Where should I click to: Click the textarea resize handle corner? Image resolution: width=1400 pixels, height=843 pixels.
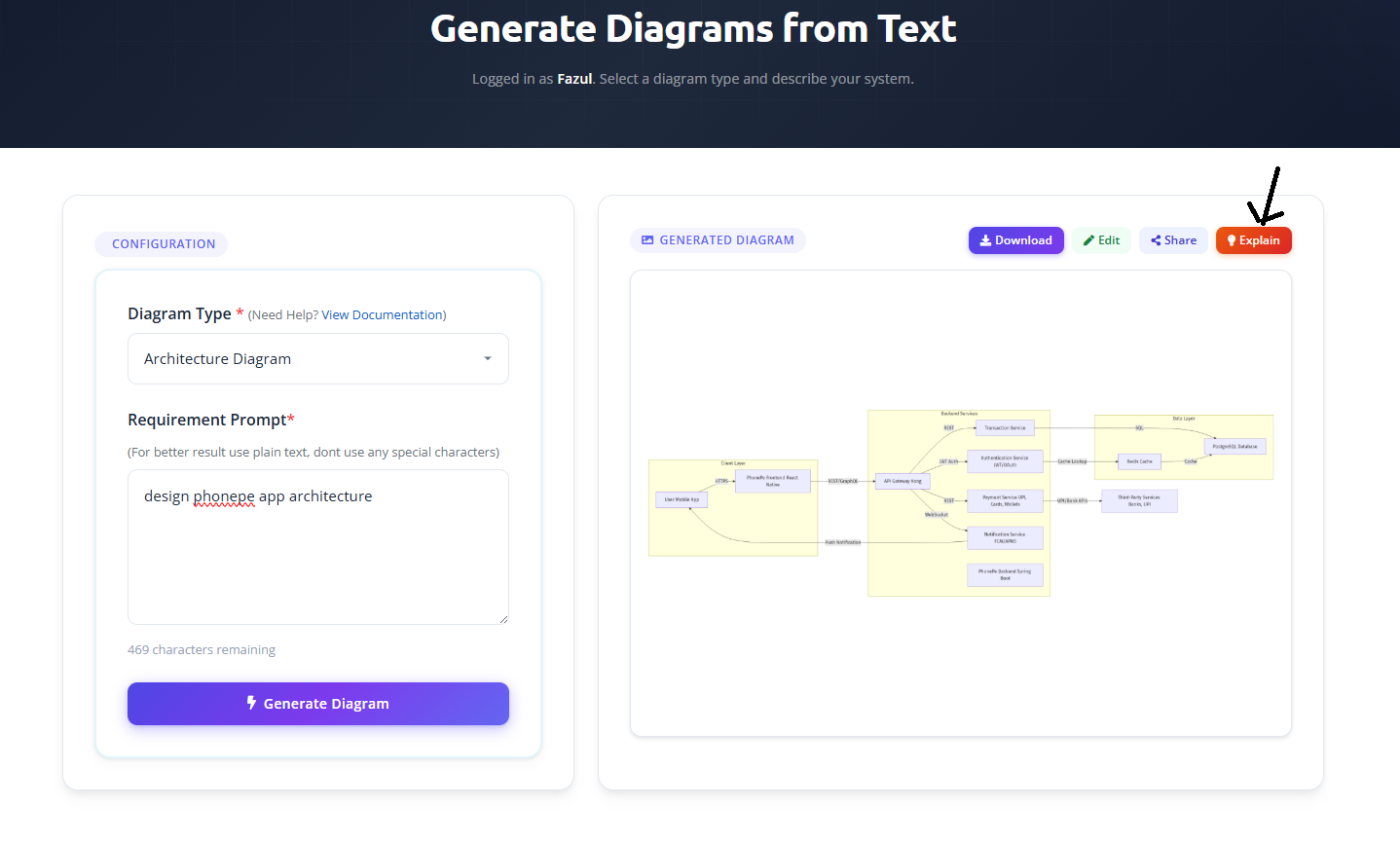pyautogui.click(x=503, y=619)
